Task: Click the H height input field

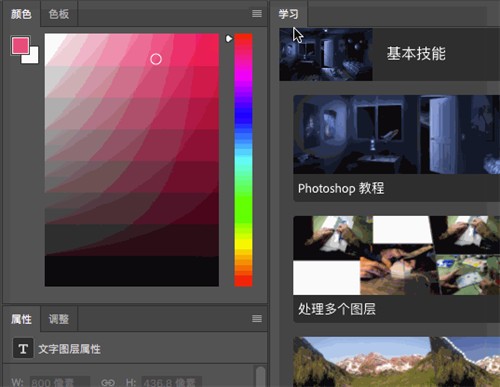Action: click(x=172, y=382)
